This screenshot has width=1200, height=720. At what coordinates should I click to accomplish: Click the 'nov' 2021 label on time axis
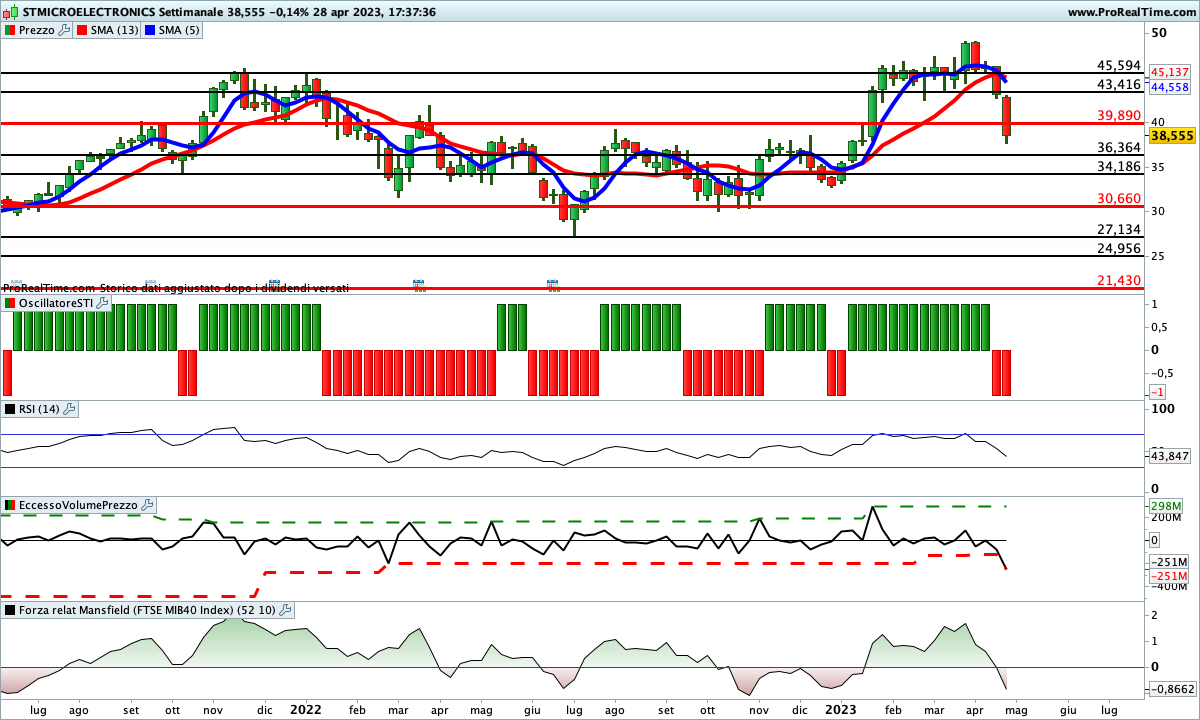213,709
